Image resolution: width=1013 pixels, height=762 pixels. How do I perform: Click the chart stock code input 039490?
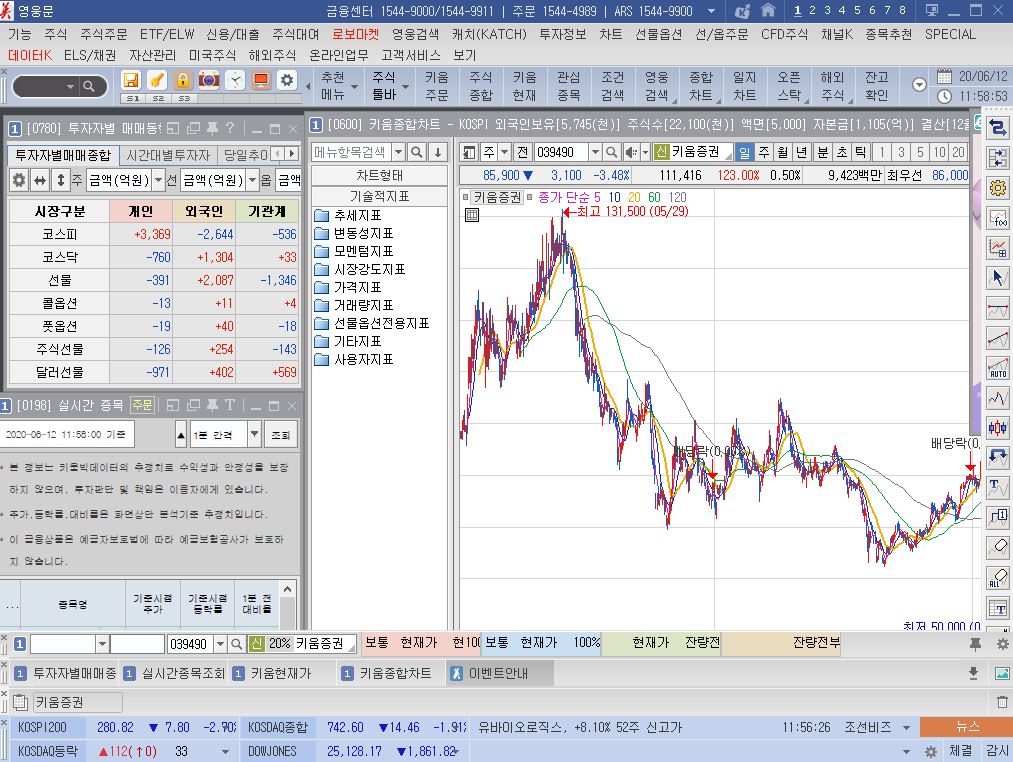pos(561,153)
